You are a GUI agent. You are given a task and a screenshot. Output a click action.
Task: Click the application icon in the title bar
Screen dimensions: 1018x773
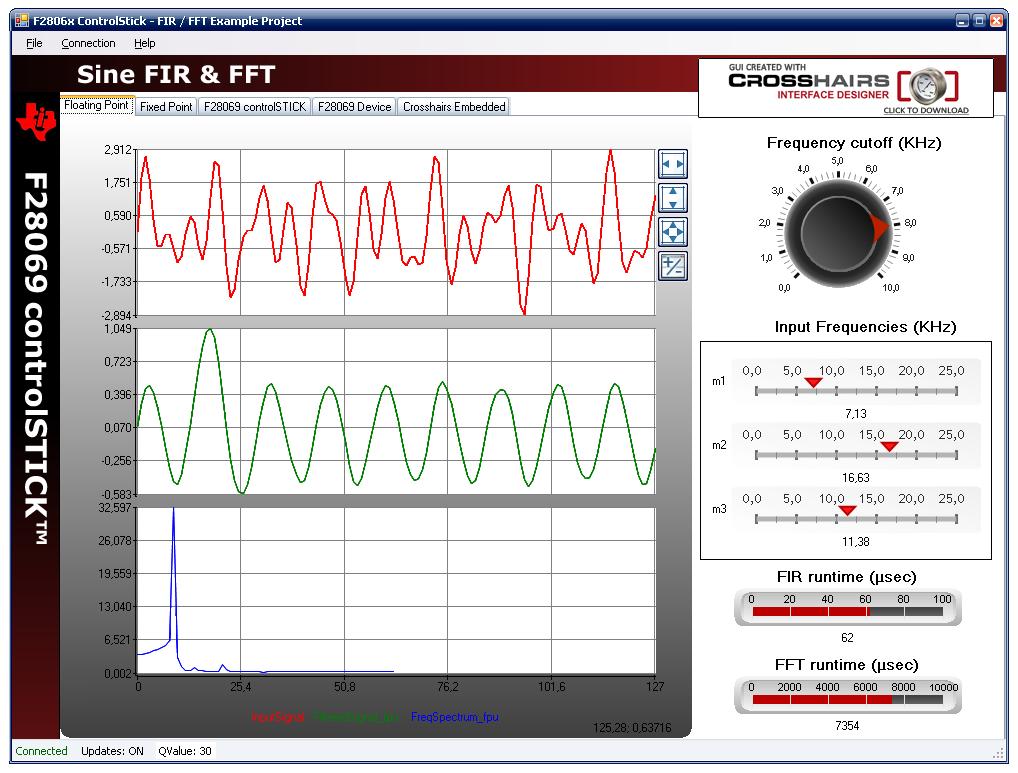coord(22,21)
